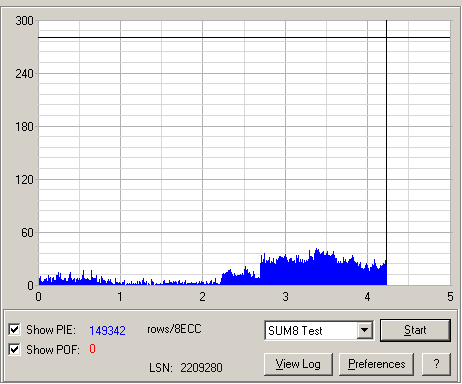Click the LSN value 2209280
Image resolution: width=462 pixels, height=384 pixels.
201,368
